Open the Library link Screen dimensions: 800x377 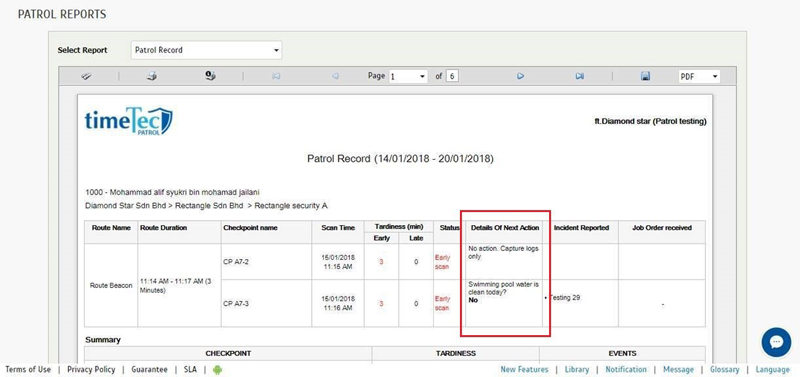tap(577, 369)
